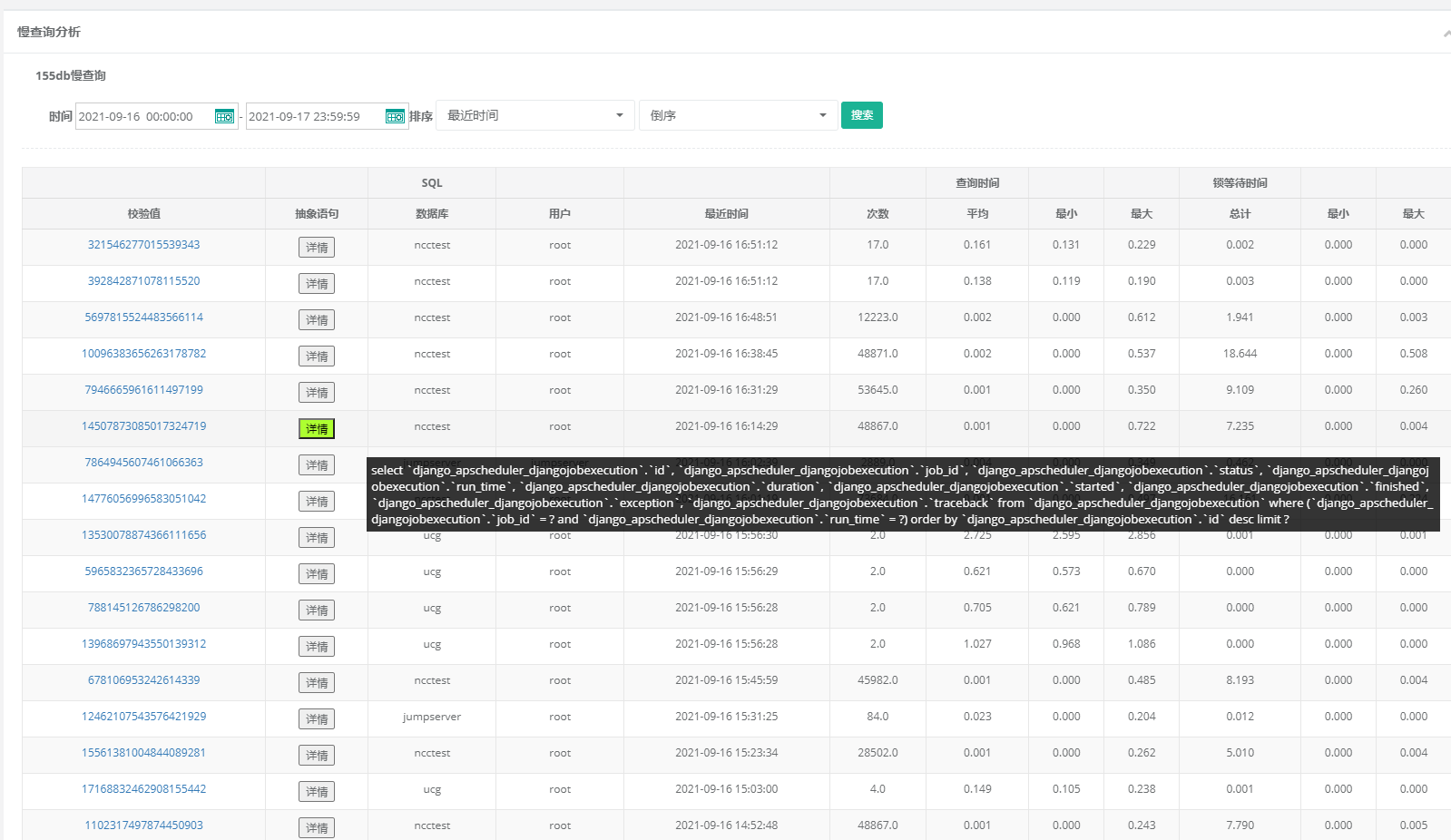Open checksum link 13530078874366111656

click(x=143, y=535)
